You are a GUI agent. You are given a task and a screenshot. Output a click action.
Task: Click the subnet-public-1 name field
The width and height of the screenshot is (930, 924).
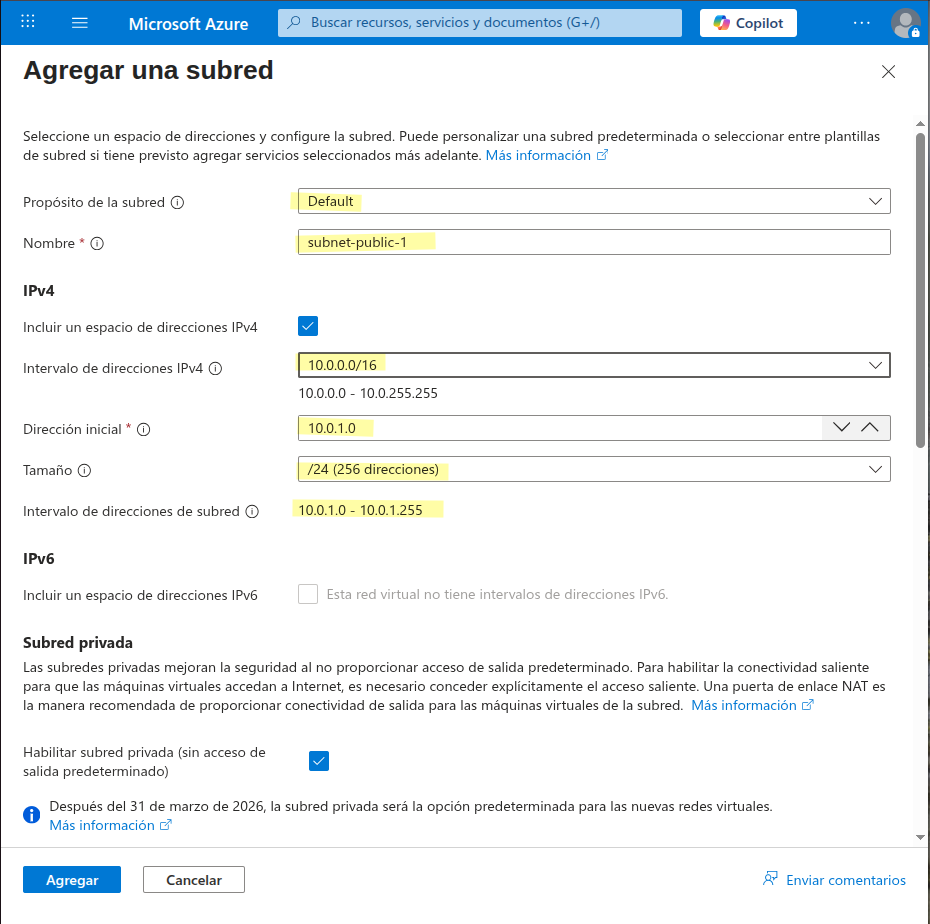[x=594, y=242]
